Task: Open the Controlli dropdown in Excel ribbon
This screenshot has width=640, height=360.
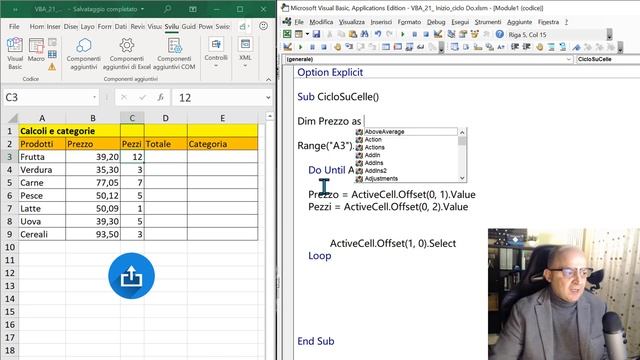Action: 216,53
